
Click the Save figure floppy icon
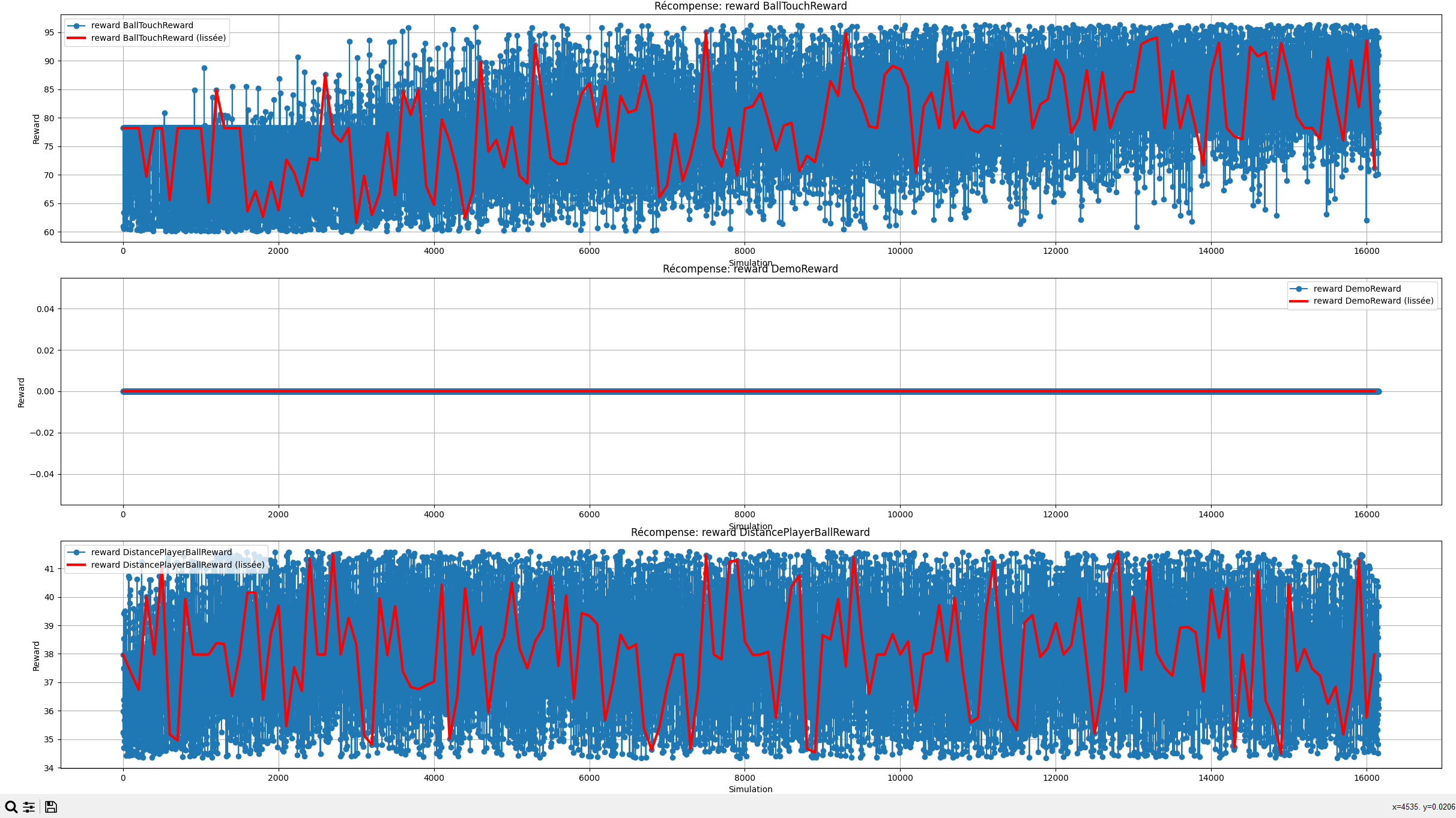[x=51, y=807]
